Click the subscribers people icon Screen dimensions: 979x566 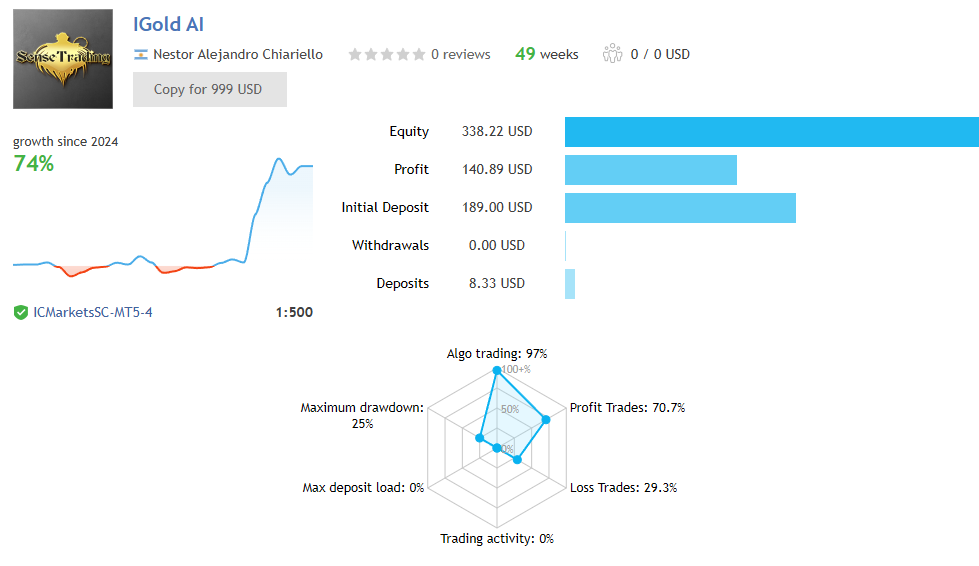point(612,54)
